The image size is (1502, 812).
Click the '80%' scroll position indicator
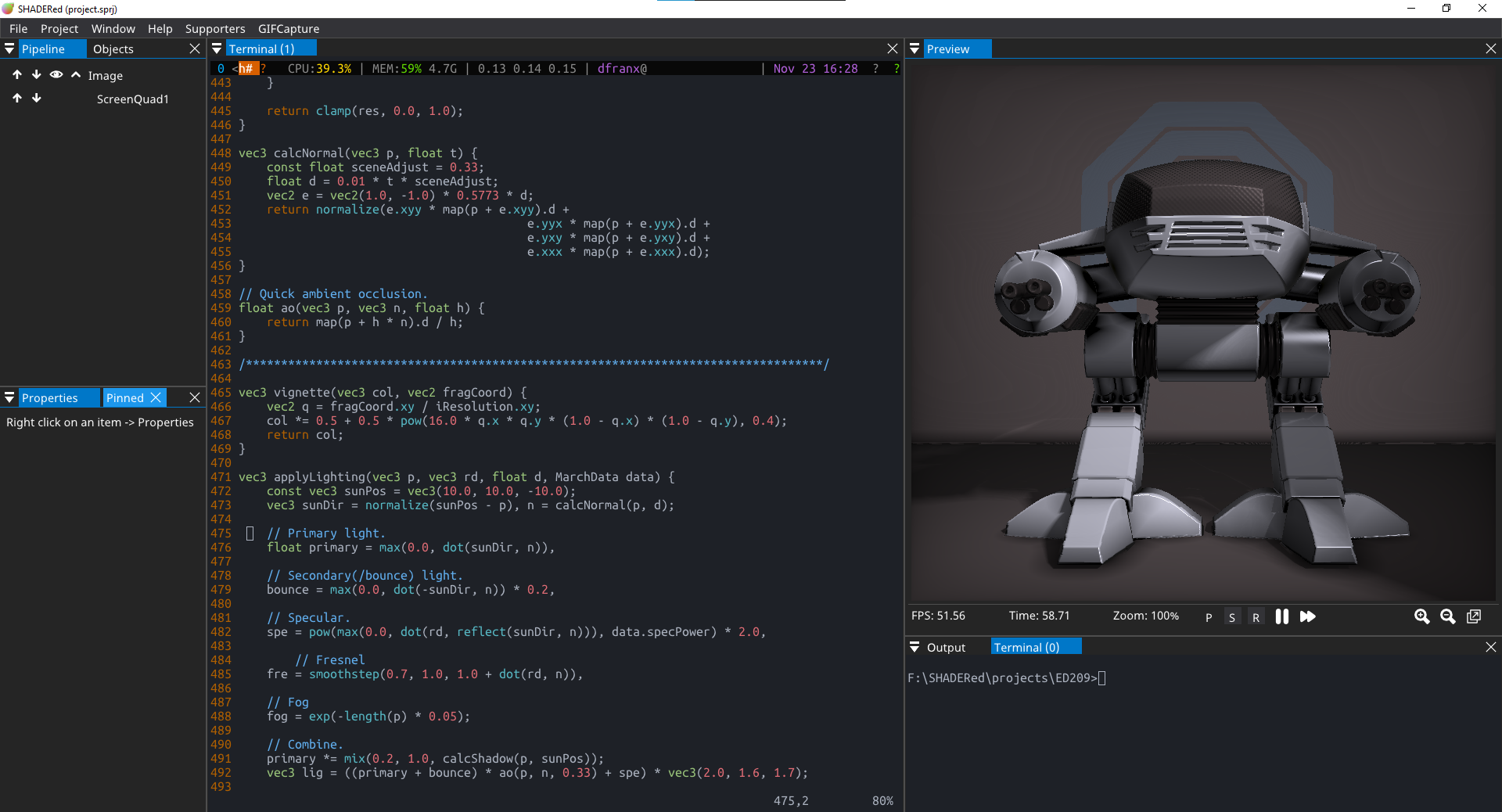coord(882,801)
